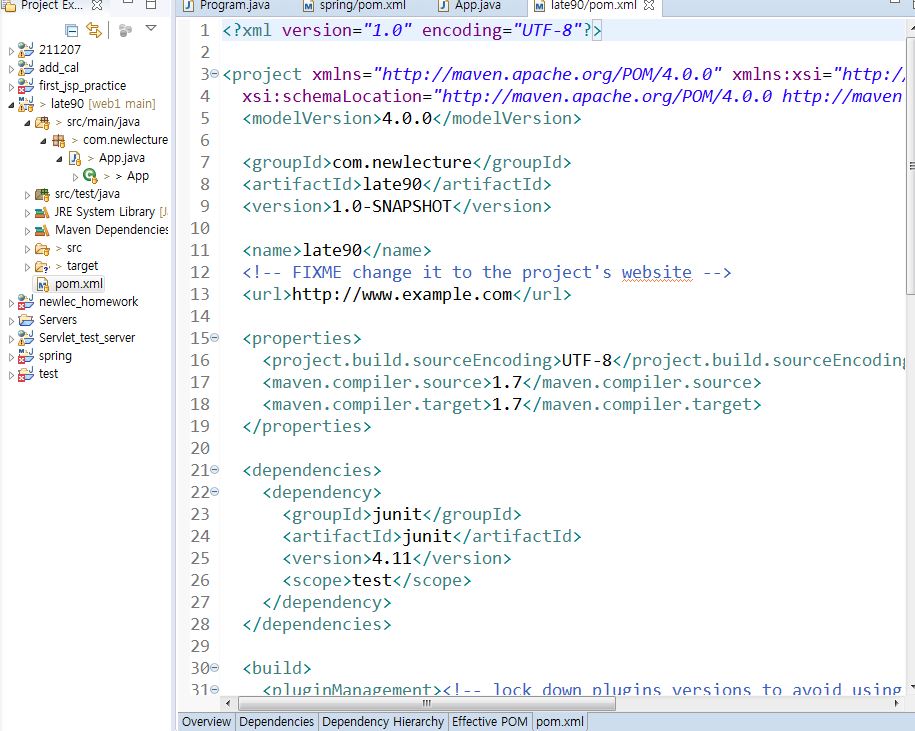Fold the project element at line 3

point(214,74)
